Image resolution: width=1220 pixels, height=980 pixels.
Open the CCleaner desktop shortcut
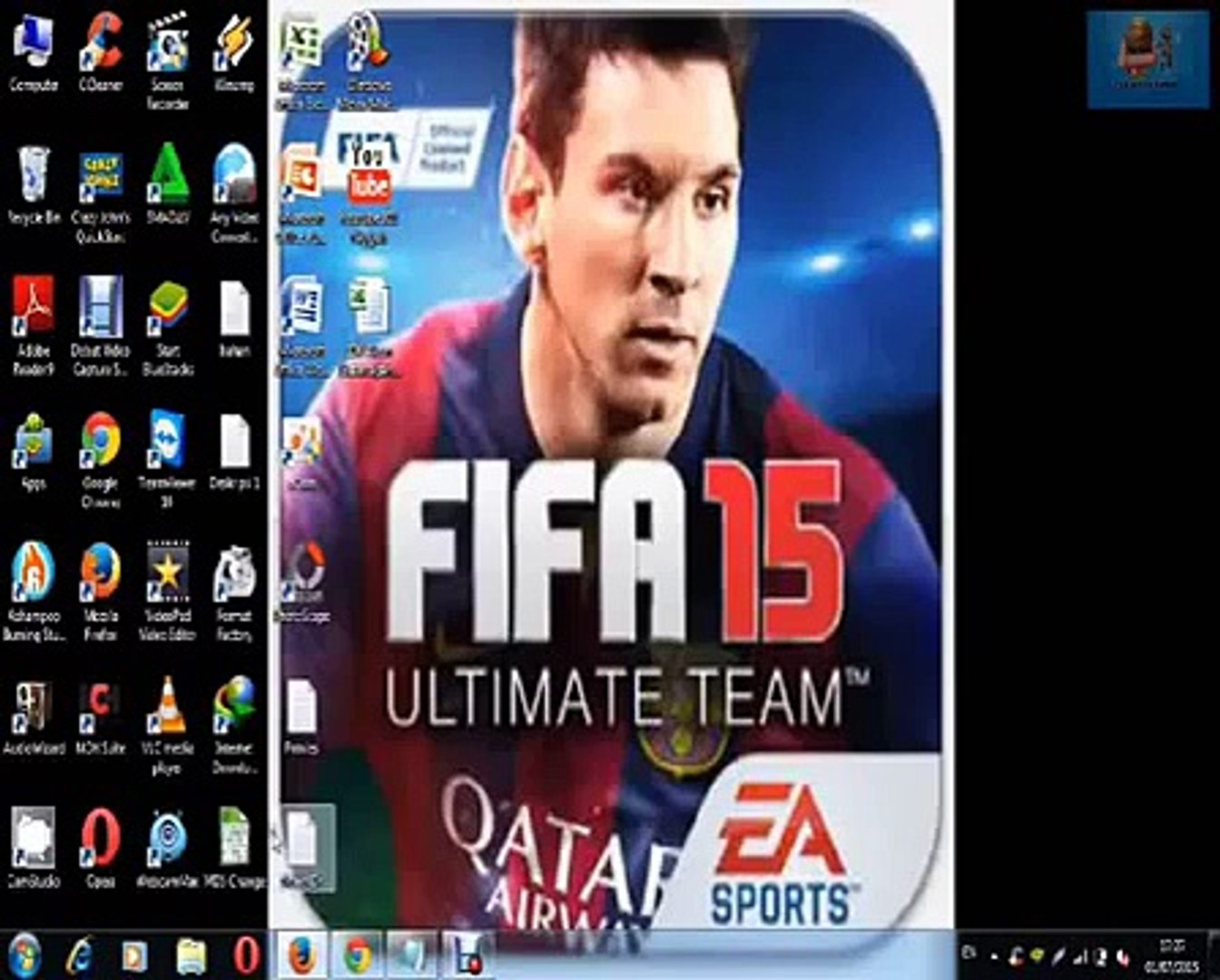101,52
